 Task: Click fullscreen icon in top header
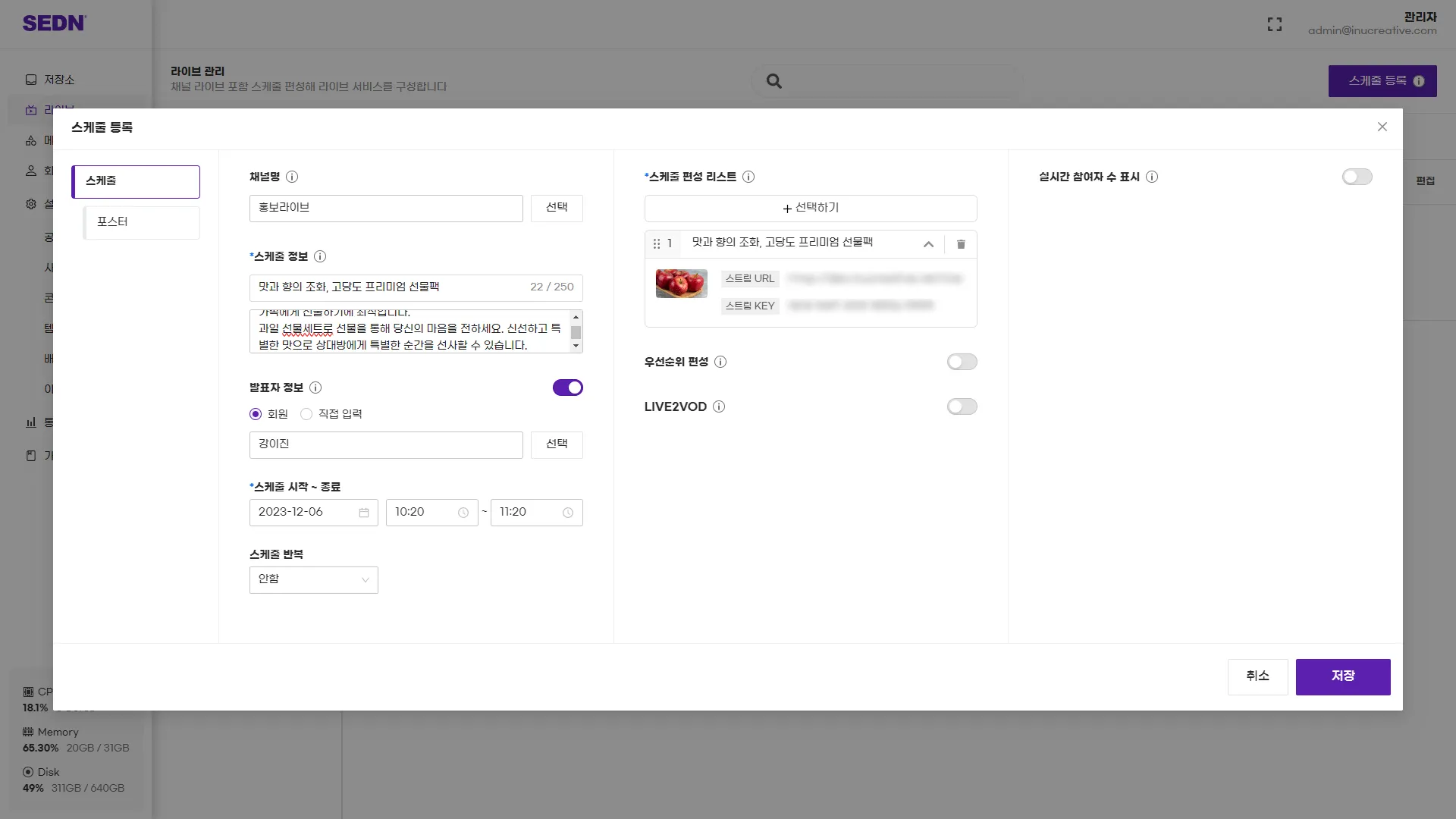pos(1275,24)
